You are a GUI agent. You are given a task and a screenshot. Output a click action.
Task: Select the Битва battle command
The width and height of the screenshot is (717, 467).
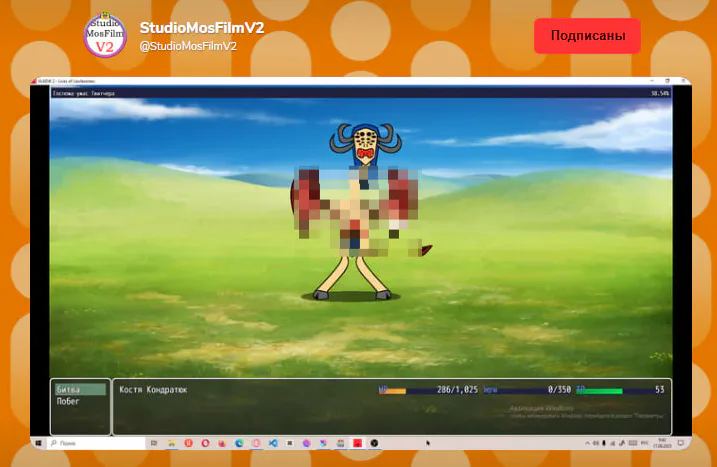(x=80, y=389)
